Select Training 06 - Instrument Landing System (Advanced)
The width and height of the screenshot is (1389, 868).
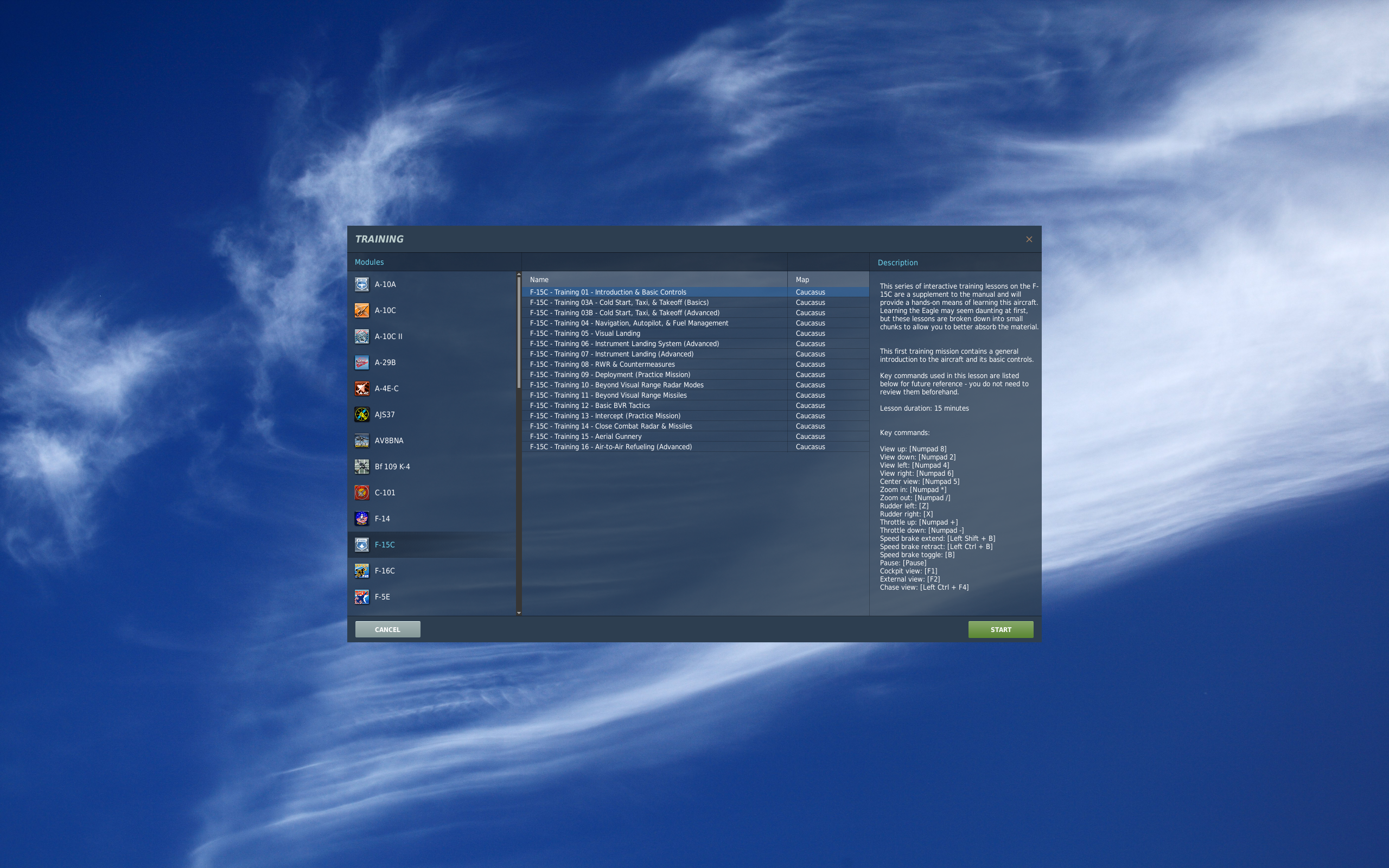click(695, 344)
